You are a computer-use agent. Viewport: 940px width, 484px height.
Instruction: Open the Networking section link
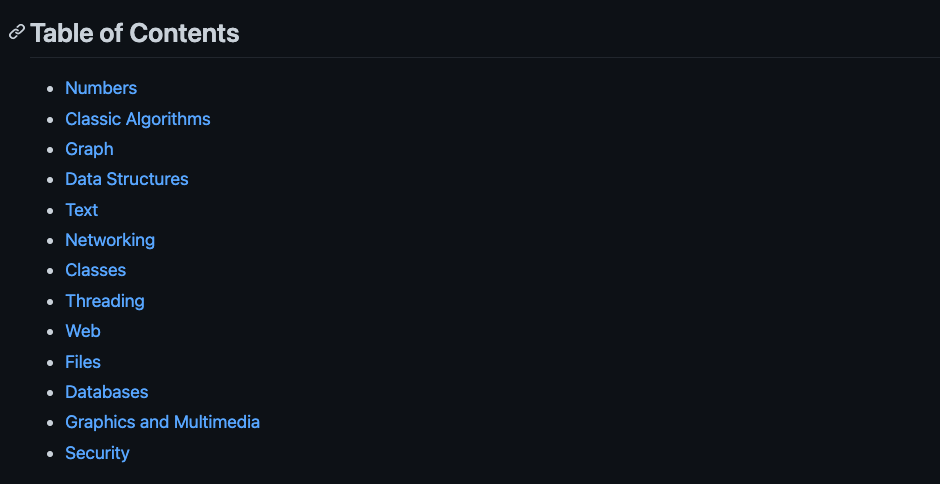[x=110, y=241]
